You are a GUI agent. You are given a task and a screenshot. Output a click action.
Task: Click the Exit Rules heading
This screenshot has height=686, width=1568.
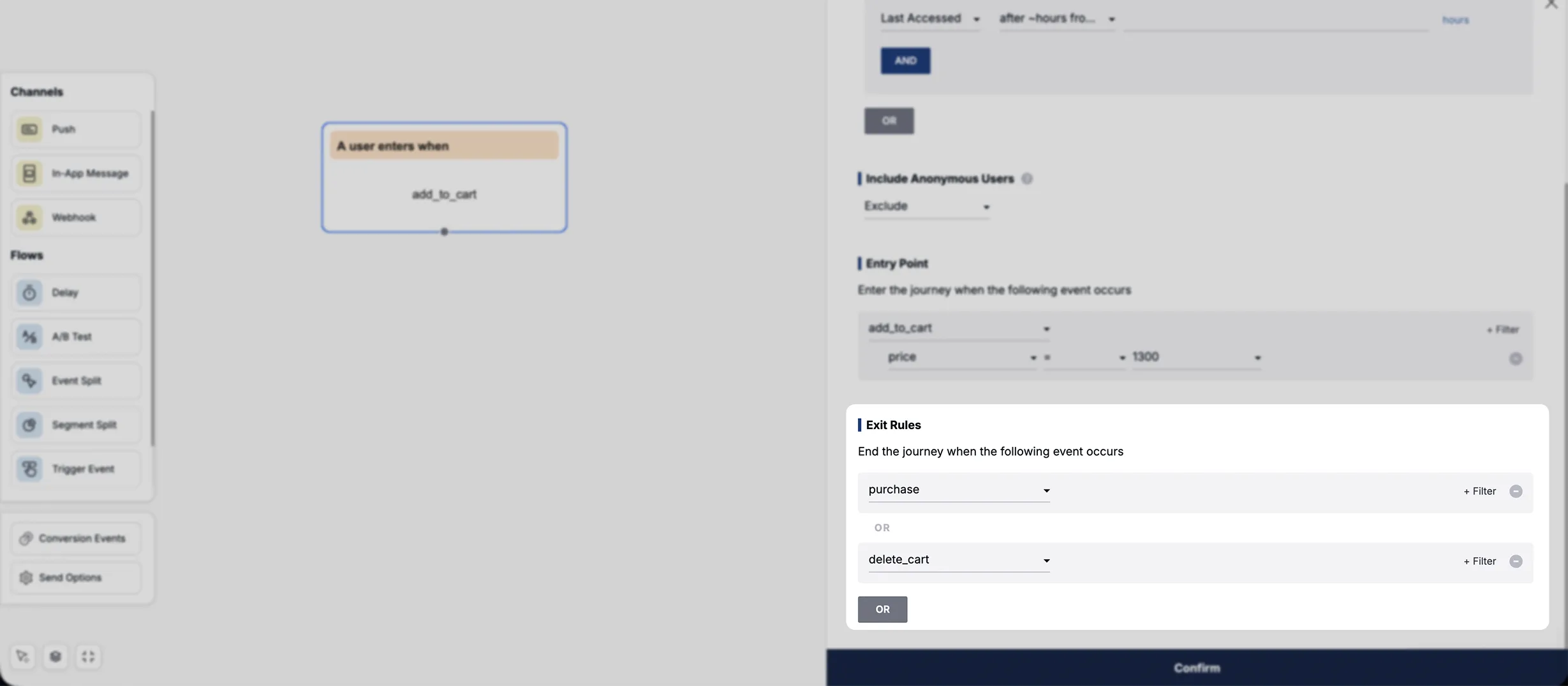click(893, 425)
